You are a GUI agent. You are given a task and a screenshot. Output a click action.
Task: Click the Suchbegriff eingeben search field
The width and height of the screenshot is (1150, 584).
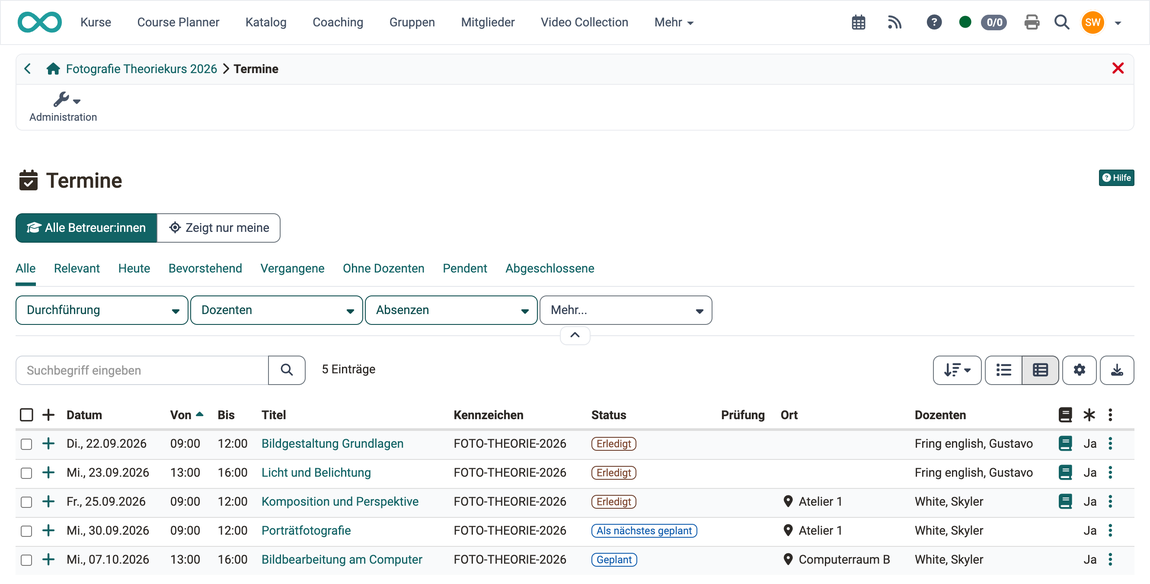[142, 371]
